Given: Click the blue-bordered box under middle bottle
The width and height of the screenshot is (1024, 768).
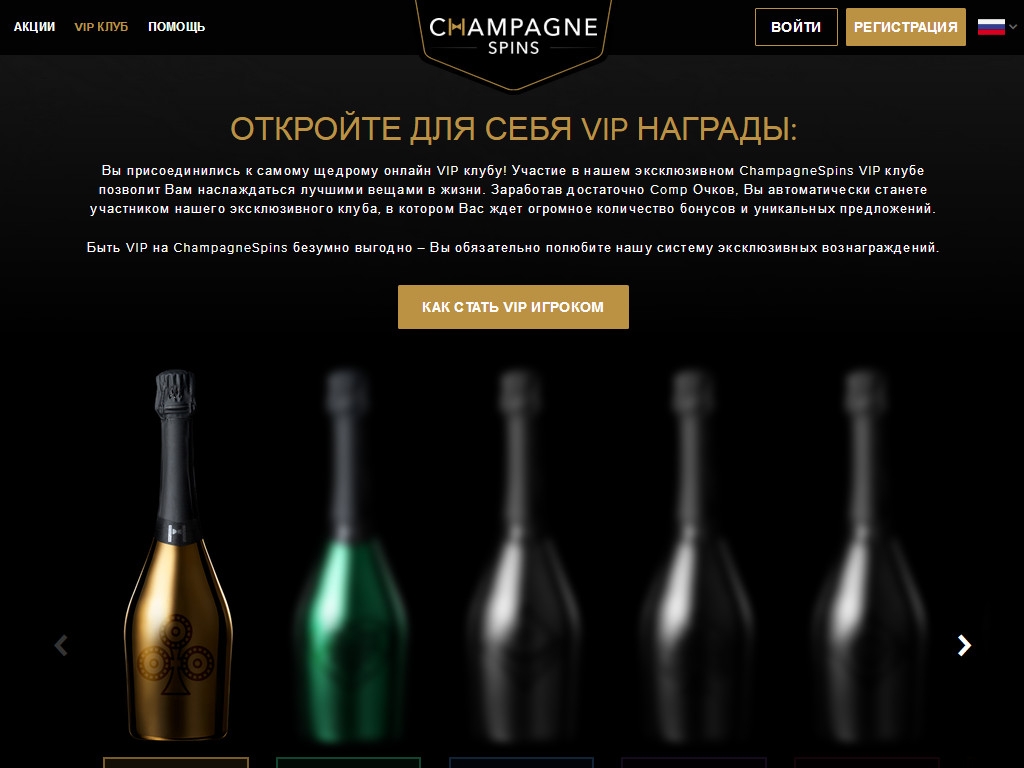Looking at the screenshot, I should coord(521,763).
